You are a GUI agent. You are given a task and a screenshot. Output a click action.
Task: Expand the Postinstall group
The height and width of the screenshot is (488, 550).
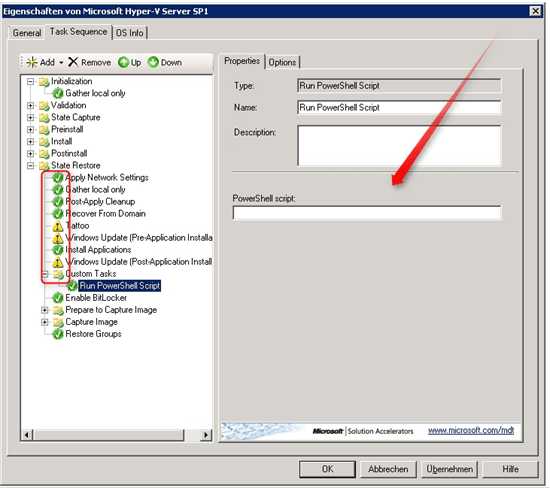pyautogui.click(x=31, y=154)
